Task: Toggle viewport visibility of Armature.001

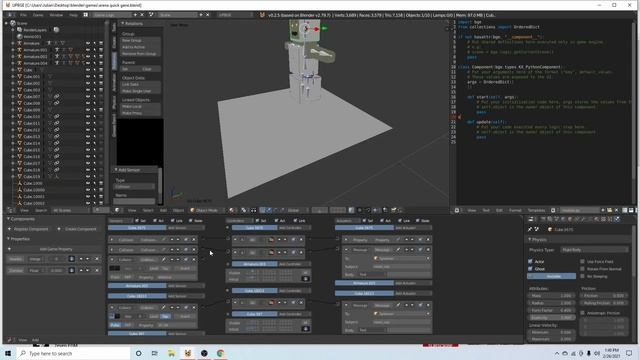Action: pos(88,50)
